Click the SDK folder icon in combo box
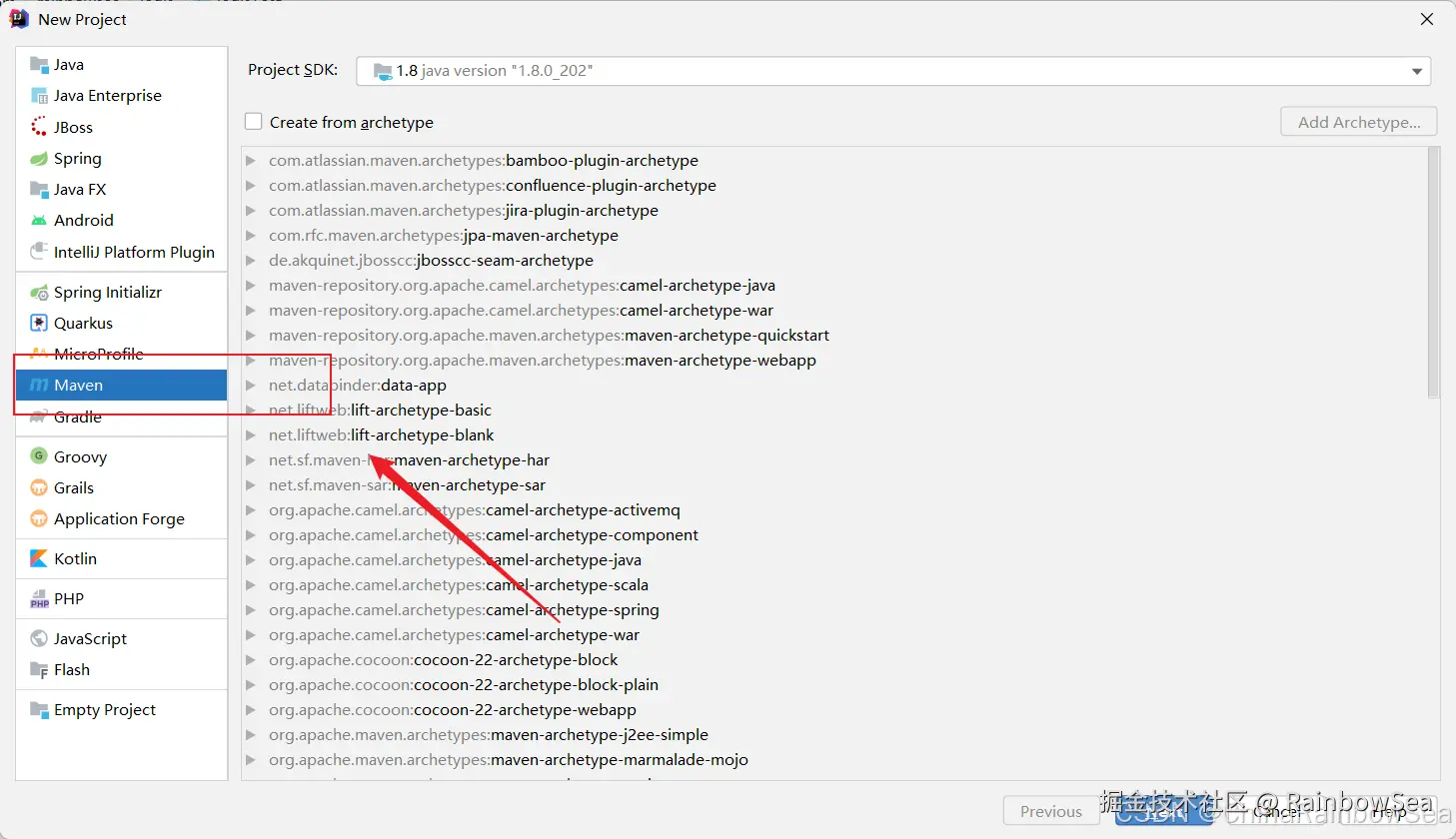This screenshot has width=1456, height=839. coord(383,71)
